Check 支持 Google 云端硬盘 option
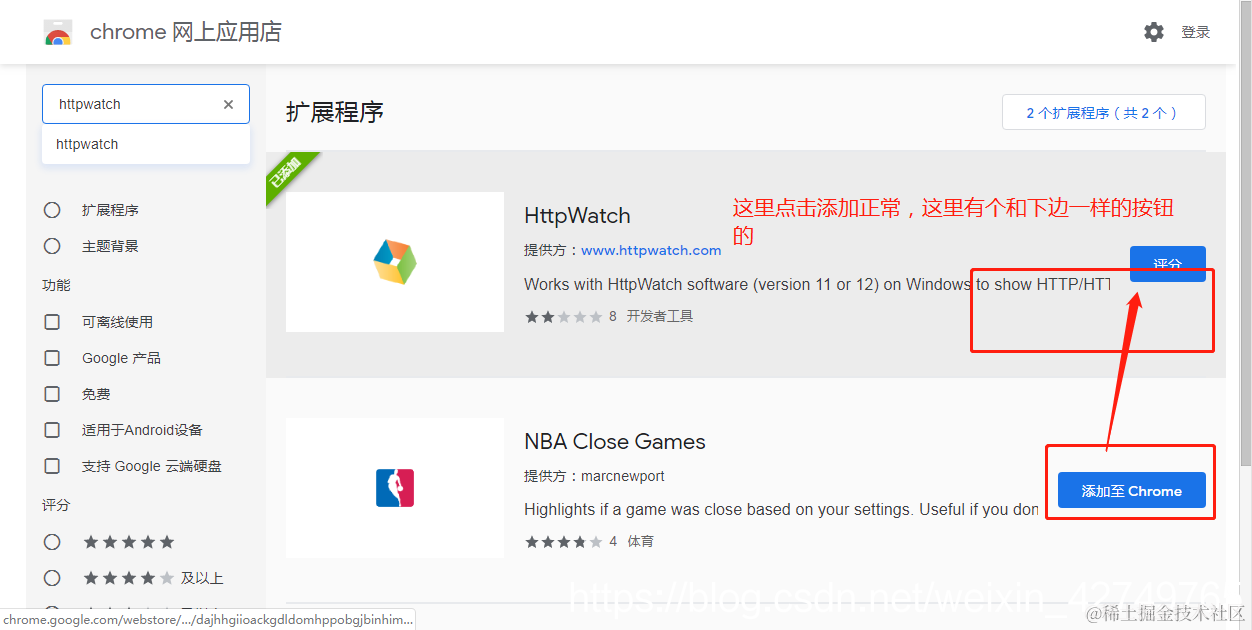Viewport: 1252px width, 630px height. coord(52,466)
